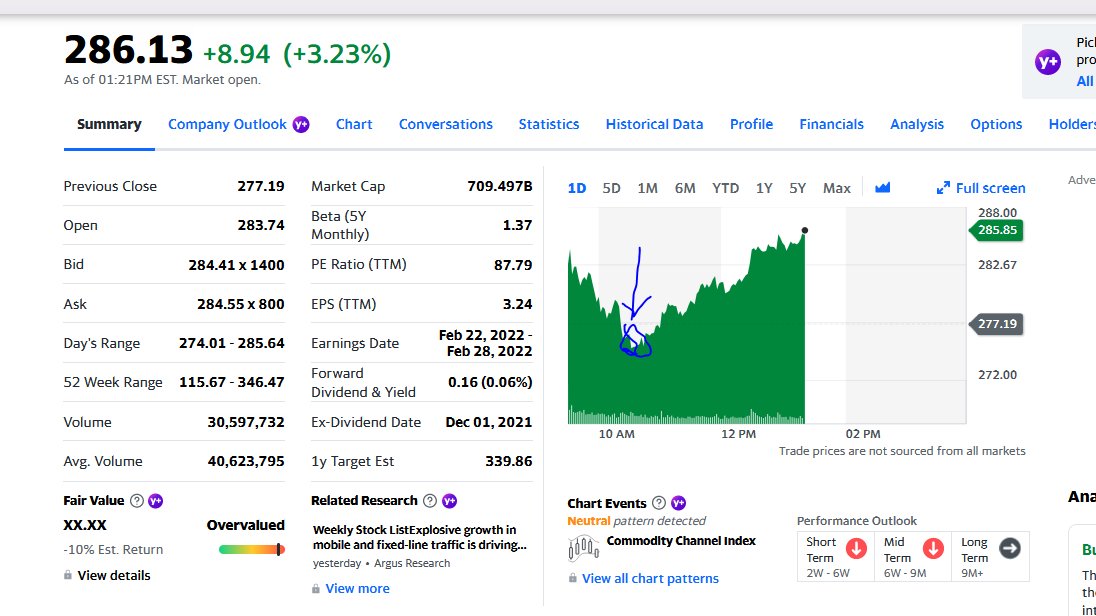Click the Volume value 30,597,732
1096x616 pixels.
point(246,422)
